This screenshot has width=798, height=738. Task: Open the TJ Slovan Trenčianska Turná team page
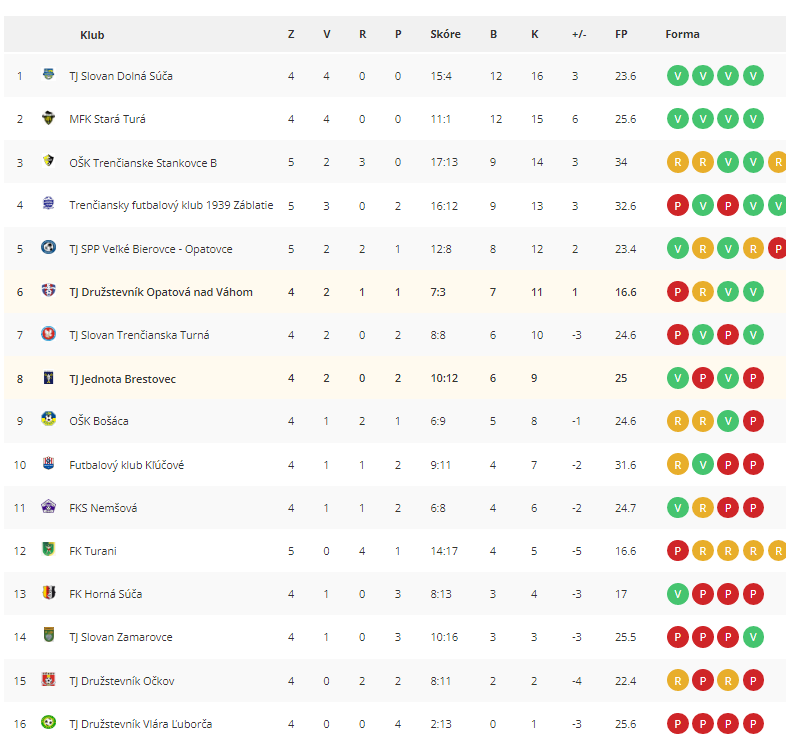click(139, 335)
